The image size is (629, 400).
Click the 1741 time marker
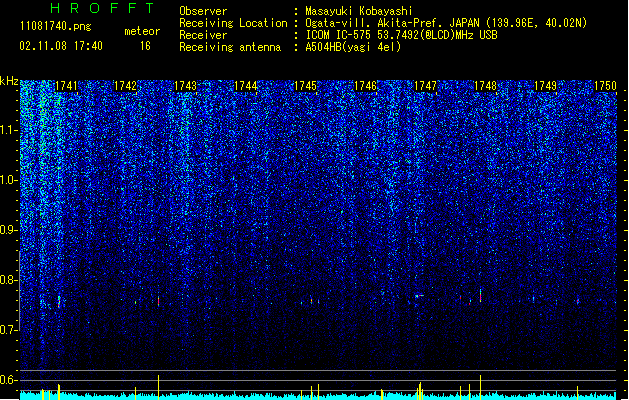pyautogui.click(x=66, y=86)
